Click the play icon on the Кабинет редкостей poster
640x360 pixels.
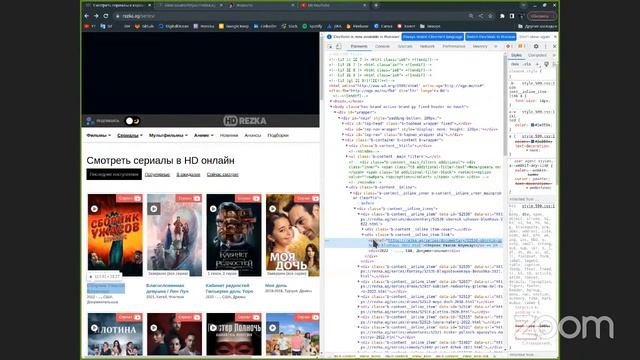[x=213, y=209]
